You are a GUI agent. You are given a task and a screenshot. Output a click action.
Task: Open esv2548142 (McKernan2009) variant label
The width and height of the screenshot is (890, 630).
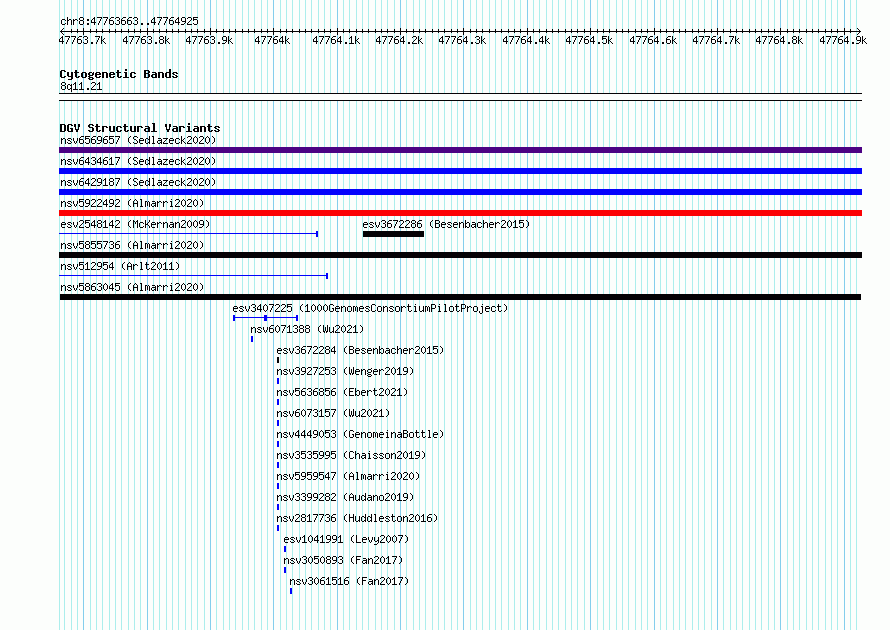pyautogui.click(x=135, y=224)
